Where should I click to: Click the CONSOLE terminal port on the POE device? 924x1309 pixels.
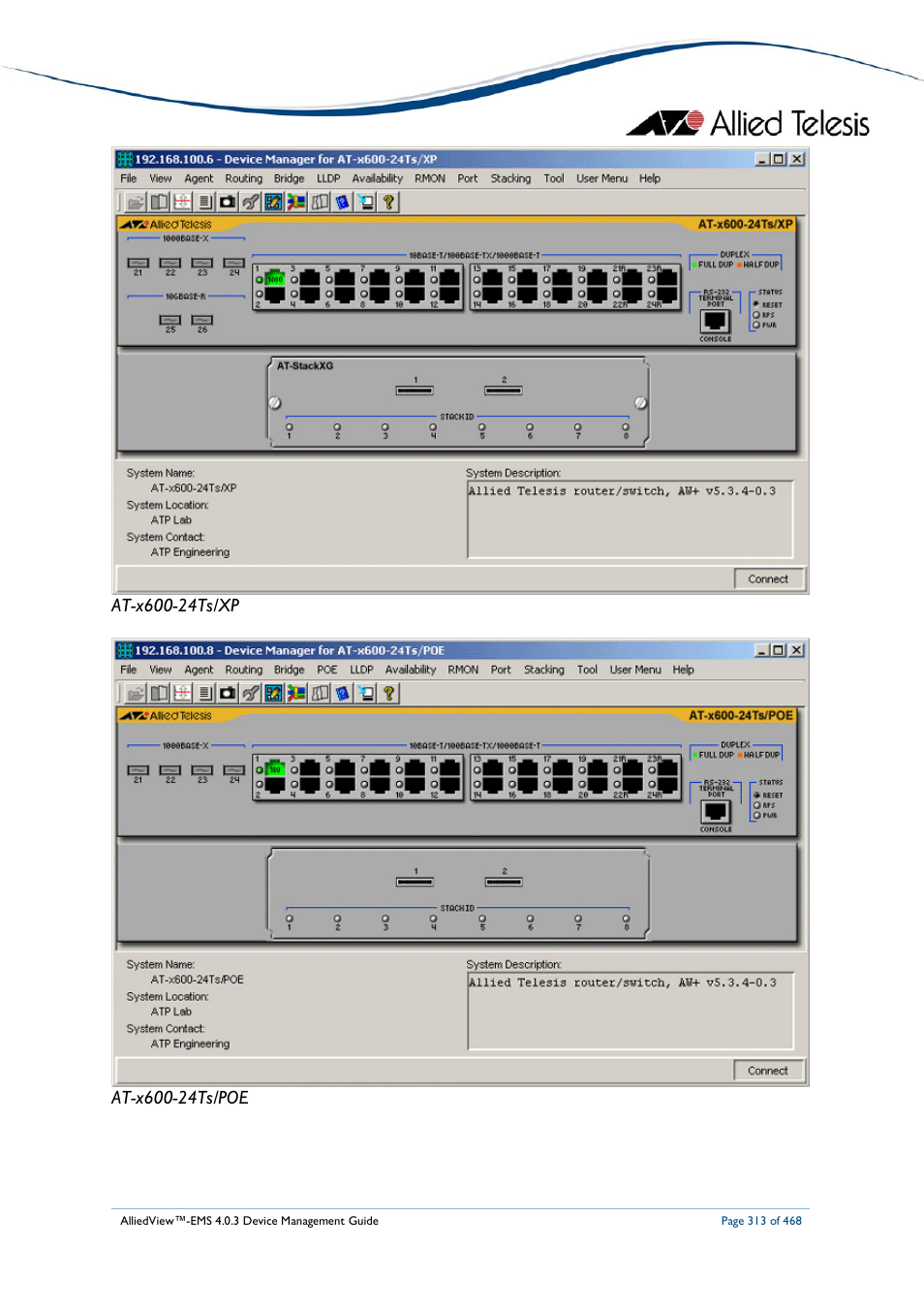click(716, 812)
